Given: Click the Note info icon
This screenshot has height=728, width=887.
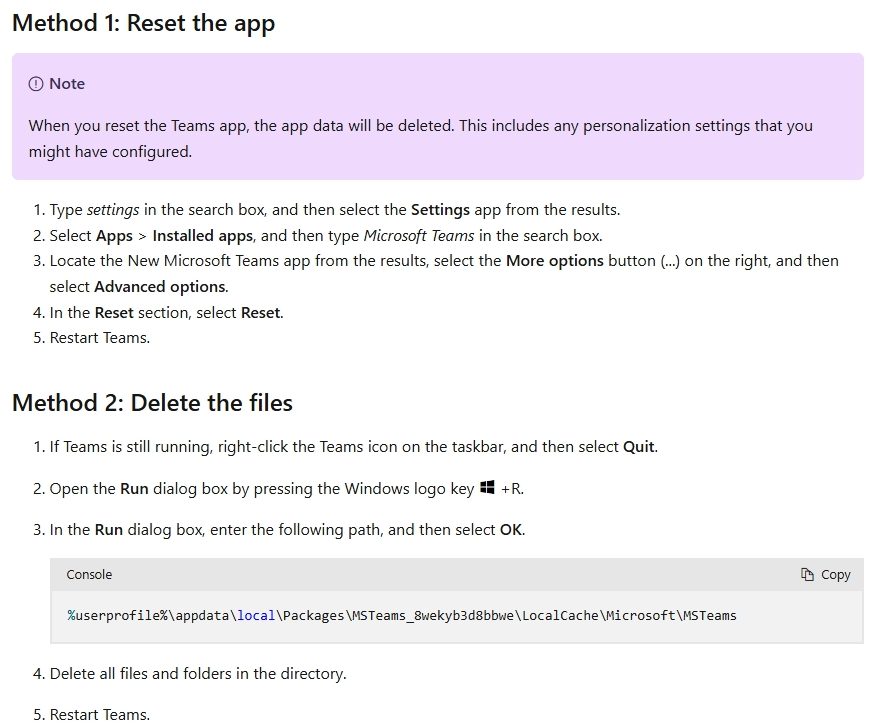Looking at the screenshot, I should click(36, 84).
